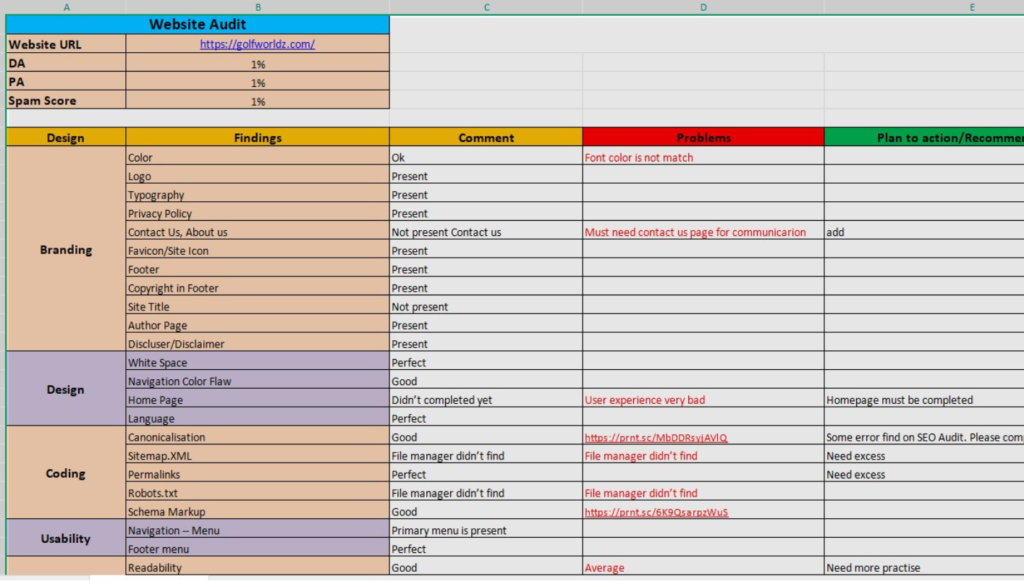Select the Contact Us, About us cell

pyautogui.click(x=257, y=232)
